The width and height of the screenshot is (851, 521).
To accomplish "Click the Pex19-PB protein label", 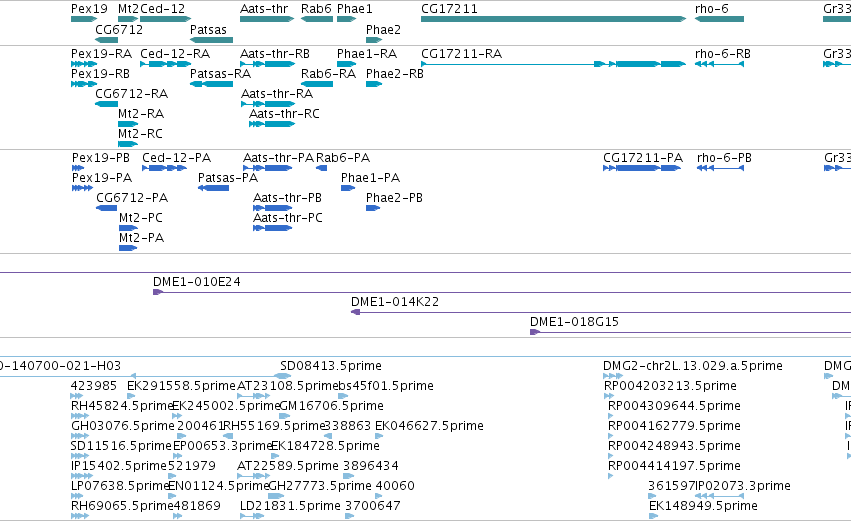I will point(101,158).
